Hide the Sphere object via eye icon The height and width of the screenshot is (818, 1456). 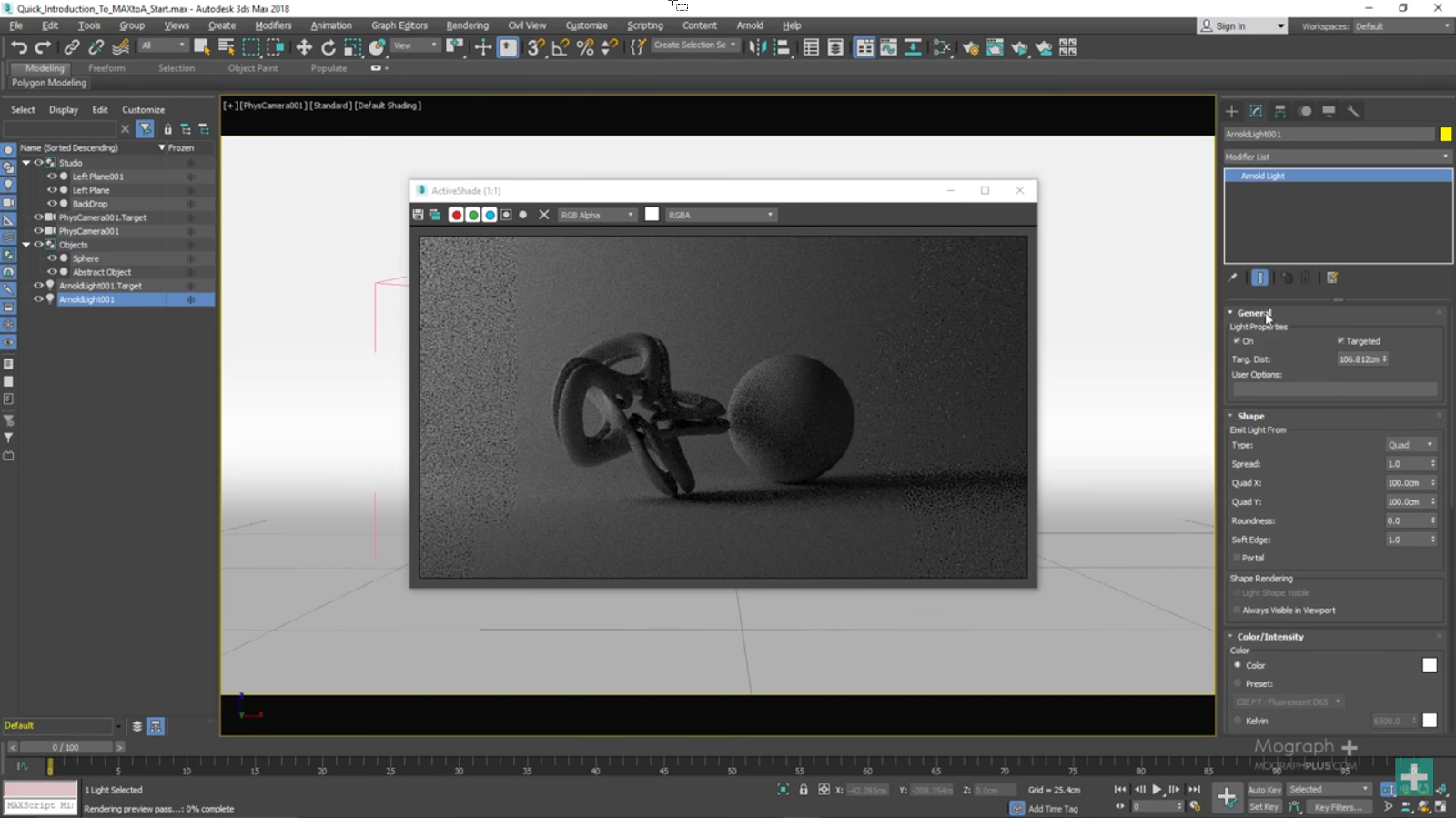[x=52, y=258]
